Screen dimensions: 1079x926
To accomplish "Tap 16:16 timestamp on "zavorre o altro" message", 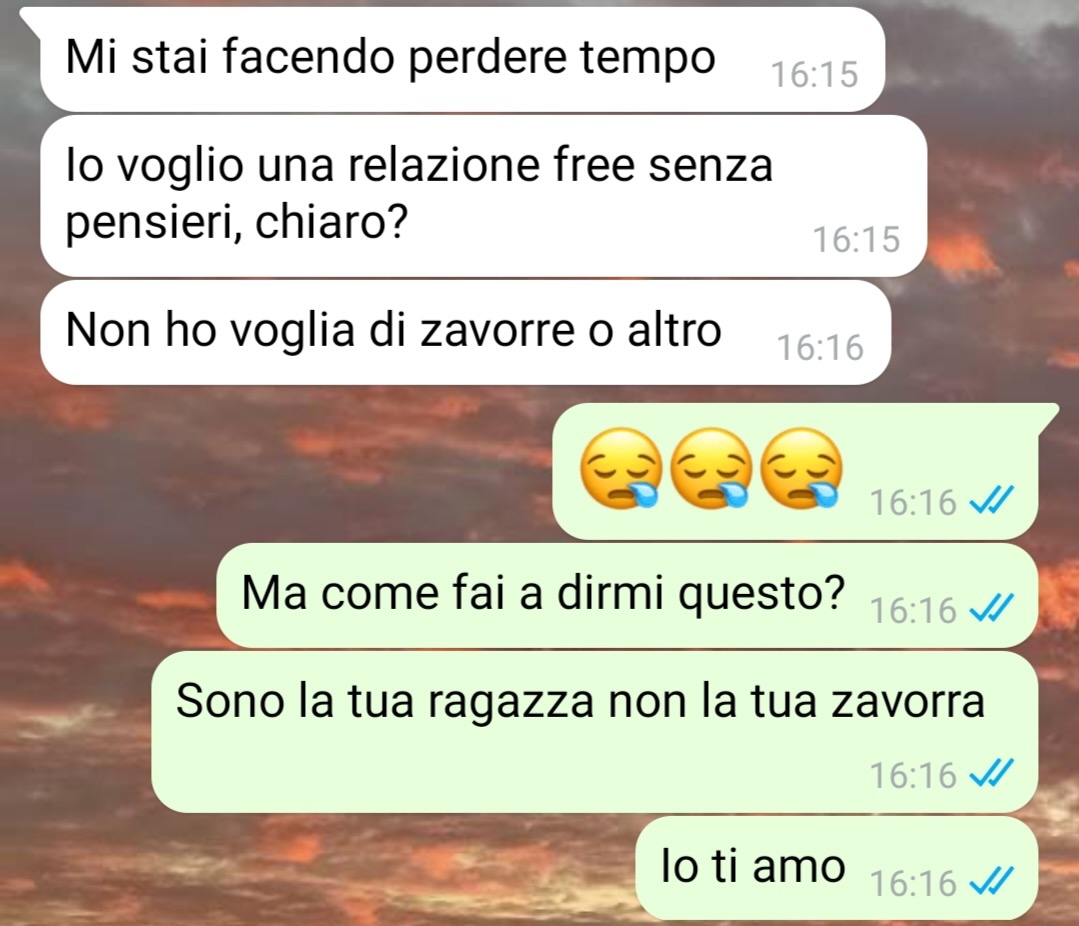I will [x=820, y=347].
